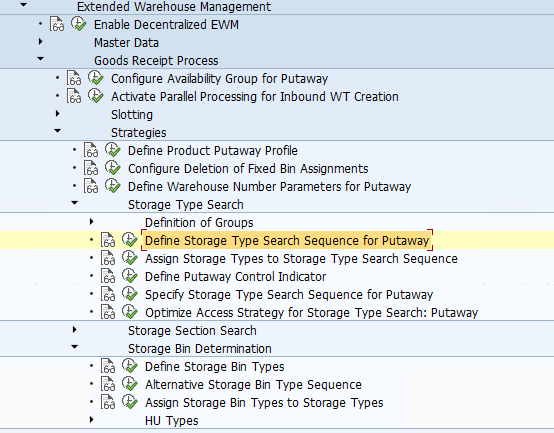Execute activity icon for Configure Deletion of Fixed Bin Assignments
Screen dimensions: 554x433
pos(113,168)
